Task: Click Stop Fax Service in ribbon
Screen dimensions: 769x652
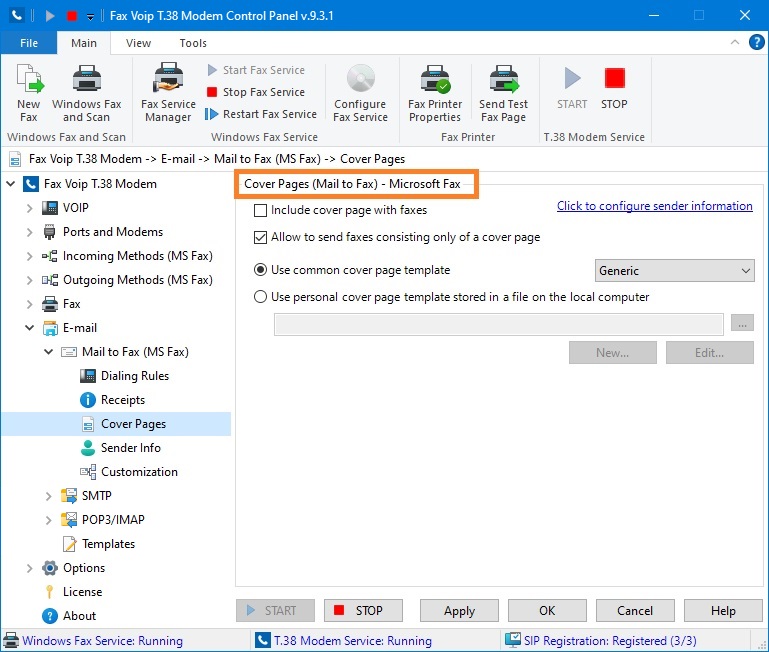Action: tap(256, 92)
